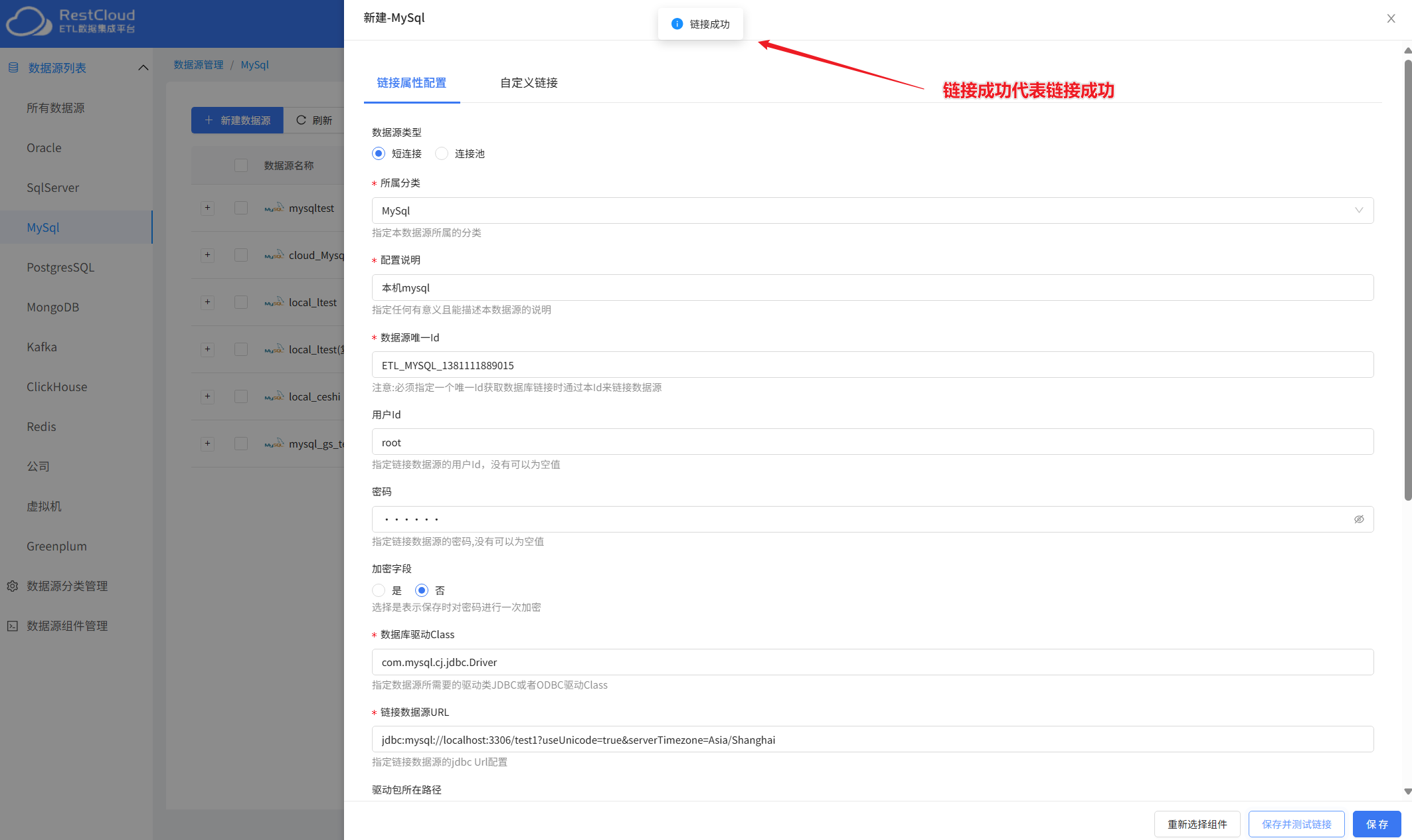This screenshot has width=1412, height=840.
Task: Focus the 用户Id root input
Action: (x=873, y=442)
